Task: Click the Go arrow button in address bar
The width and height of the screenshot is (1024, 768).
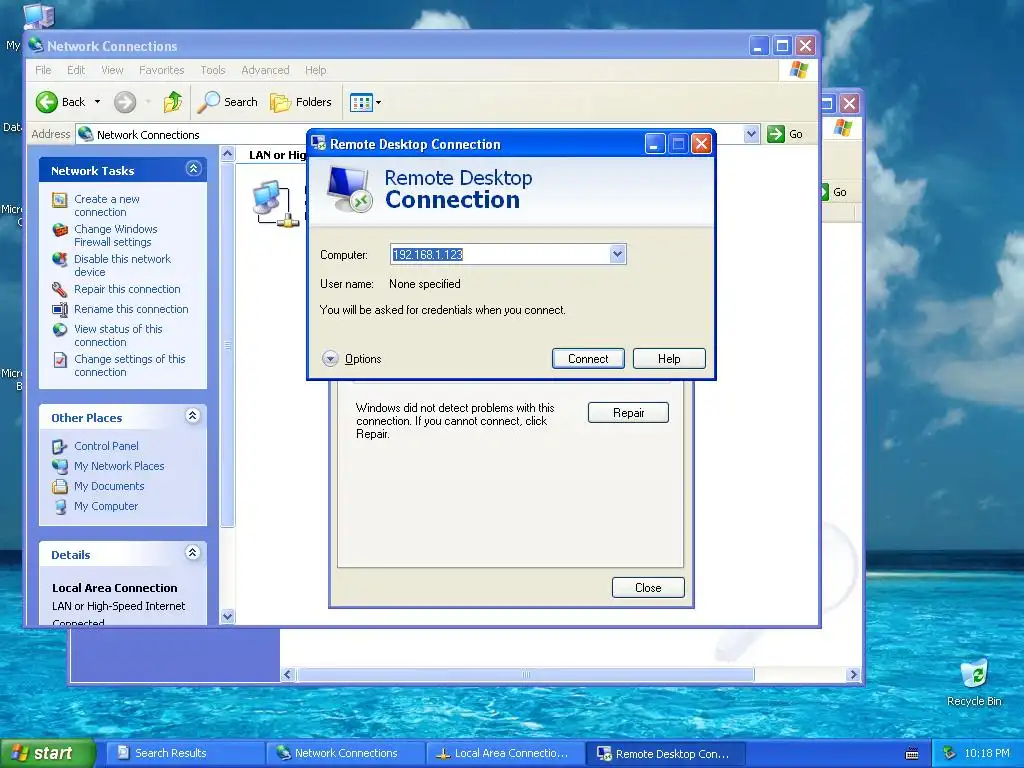Action: click(x=775, y=134)
